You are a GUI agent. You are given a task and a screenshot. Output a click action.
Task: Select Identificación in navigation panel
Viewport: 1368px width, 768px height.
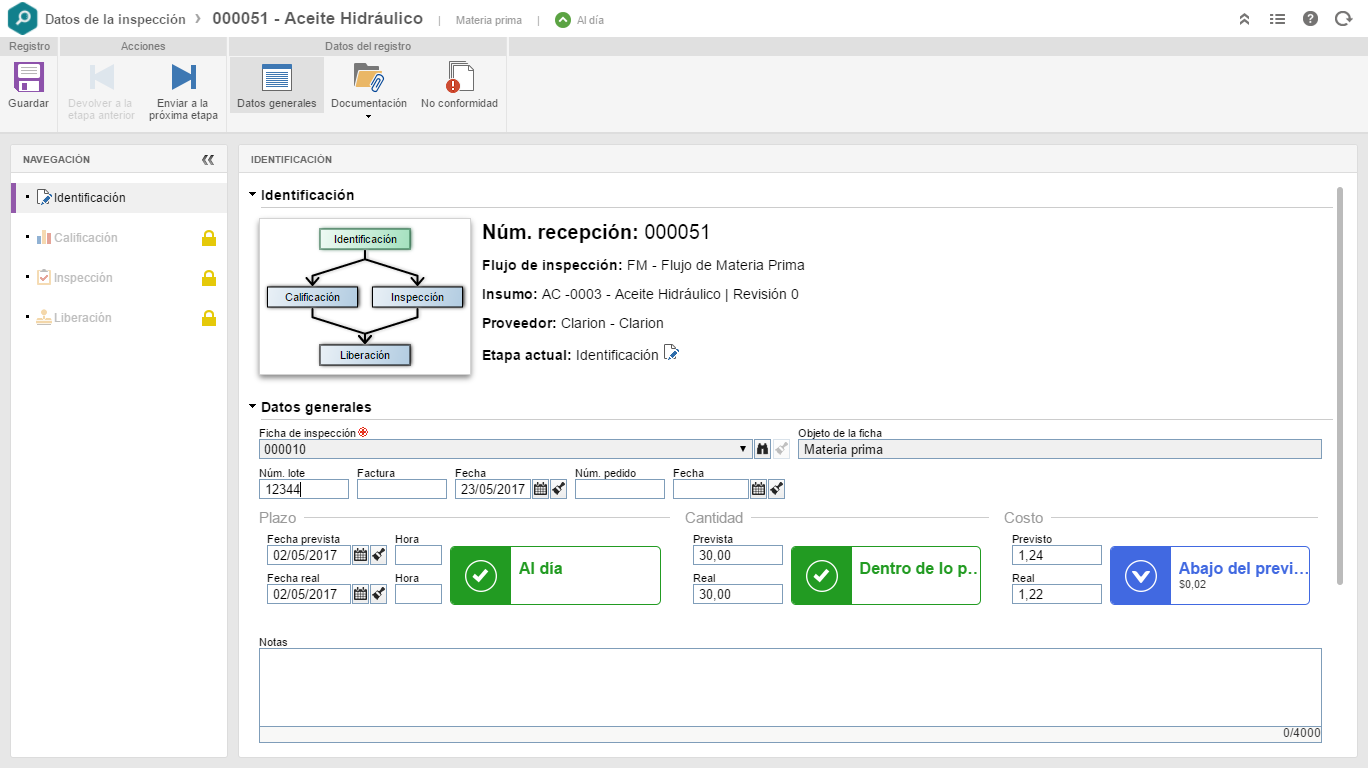tap(90, 198)
